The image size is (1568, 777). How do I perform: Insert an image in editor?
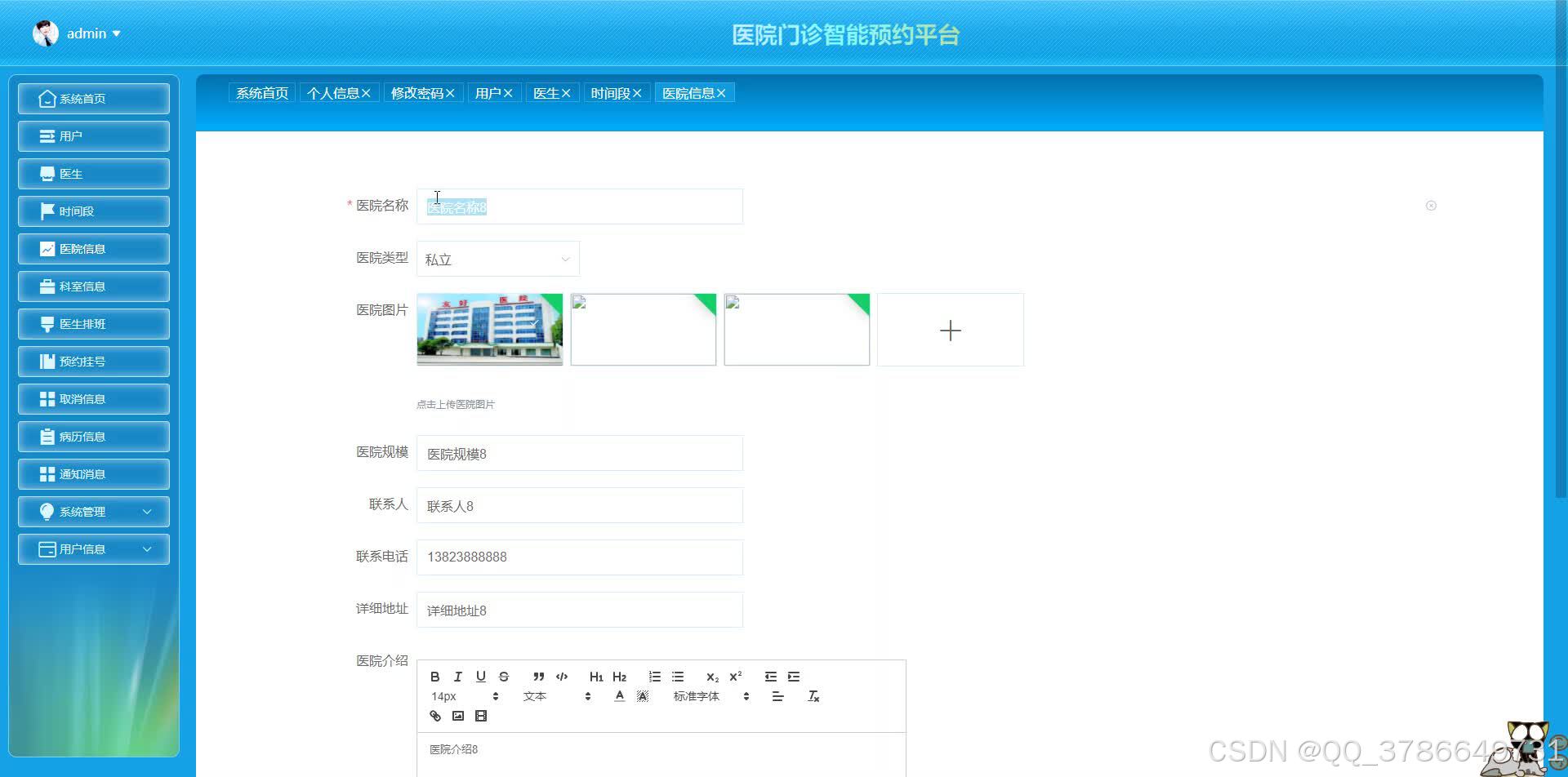point(458,716)
